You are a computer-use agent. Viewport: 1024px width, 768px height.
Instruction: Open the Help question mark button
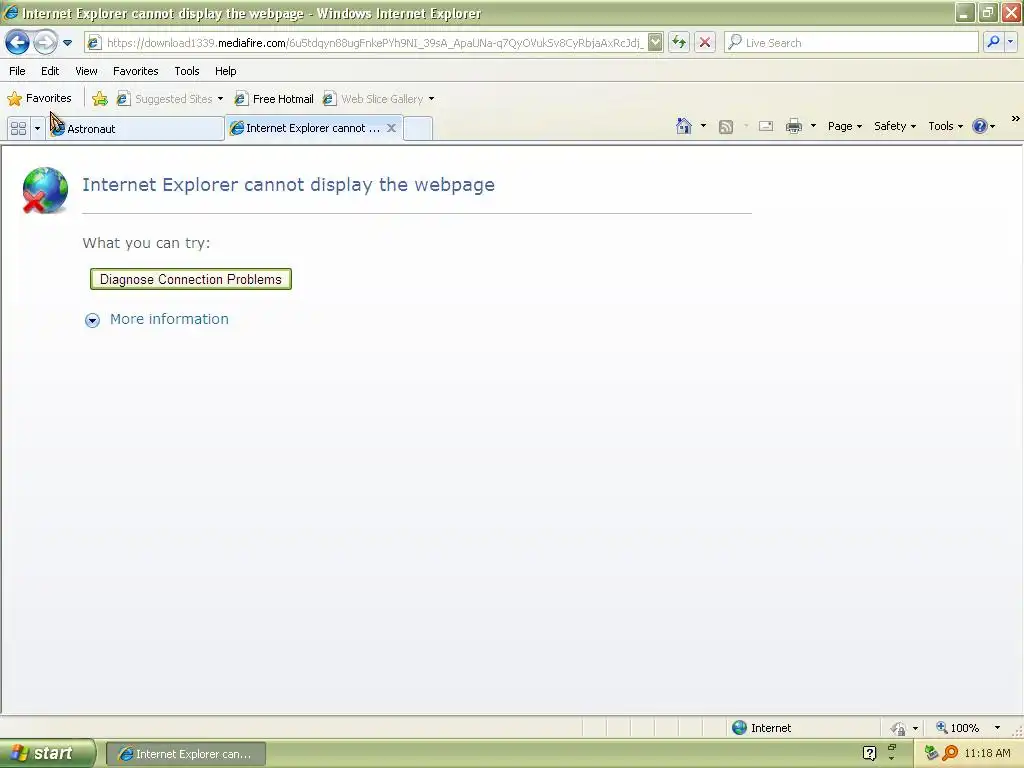[x=983, y=126]
